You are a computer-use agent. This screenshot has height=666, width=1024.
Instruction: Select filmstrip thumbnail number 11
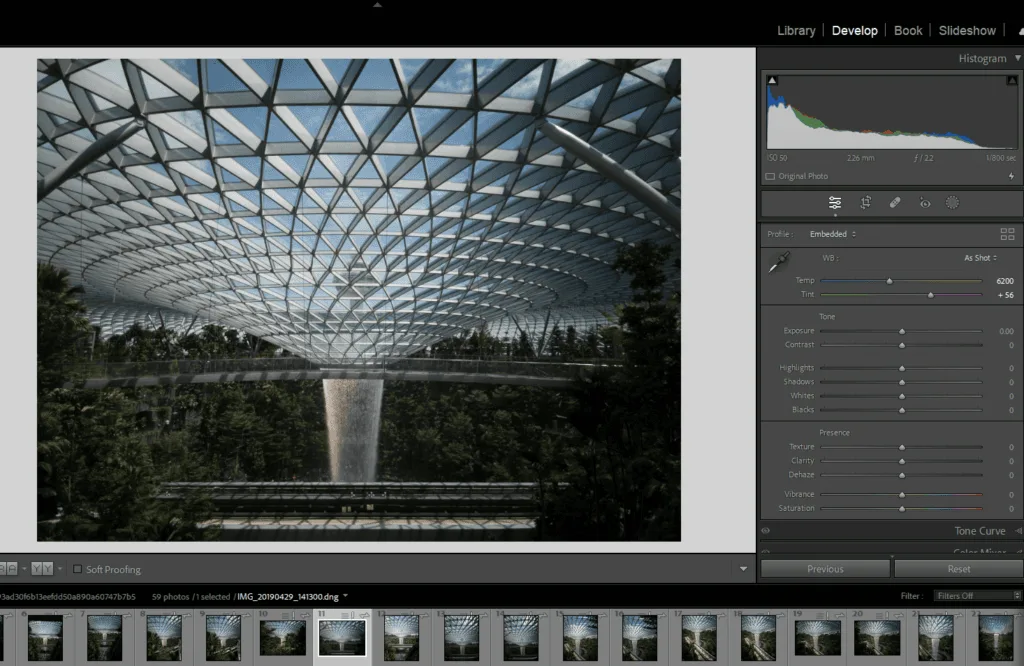(342, 638)
